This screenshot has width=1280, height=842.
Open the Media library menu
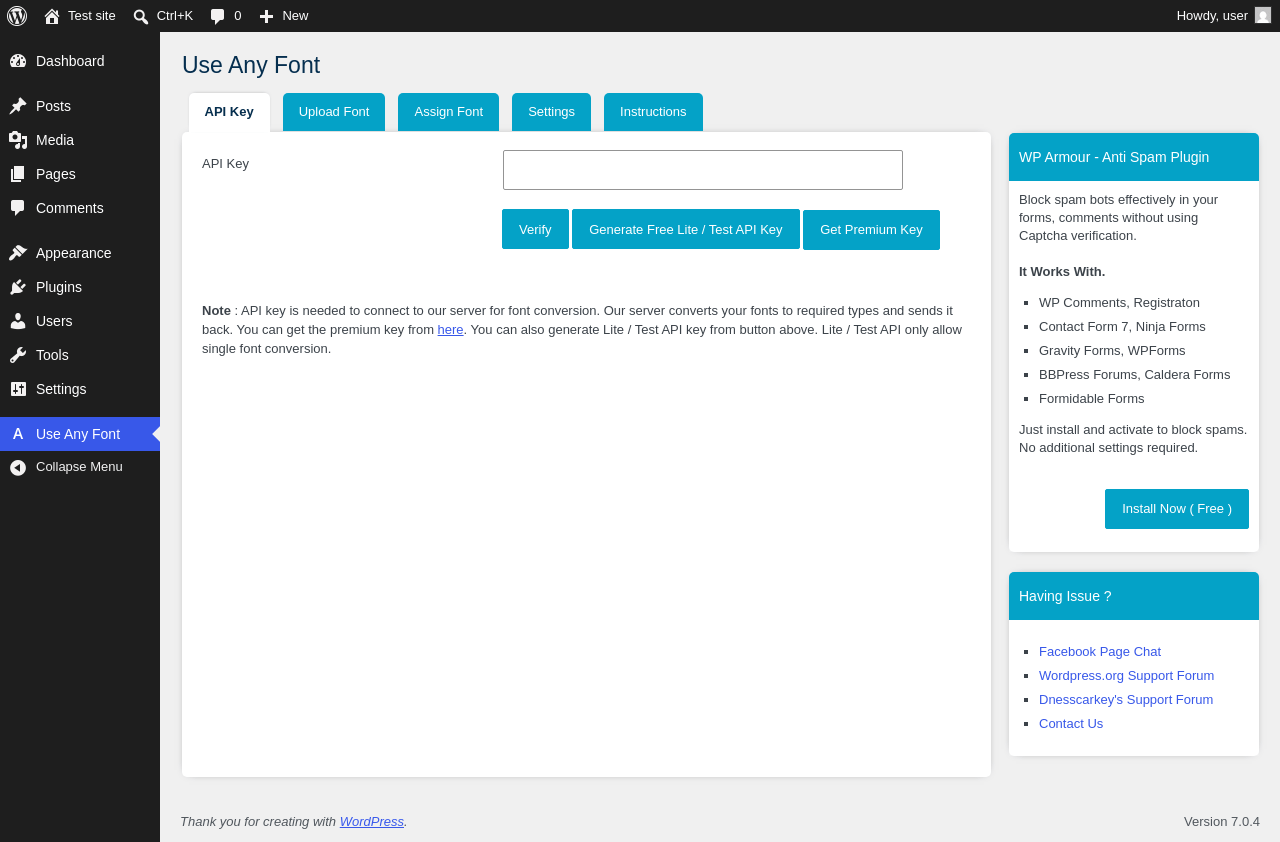click(80, 140)
